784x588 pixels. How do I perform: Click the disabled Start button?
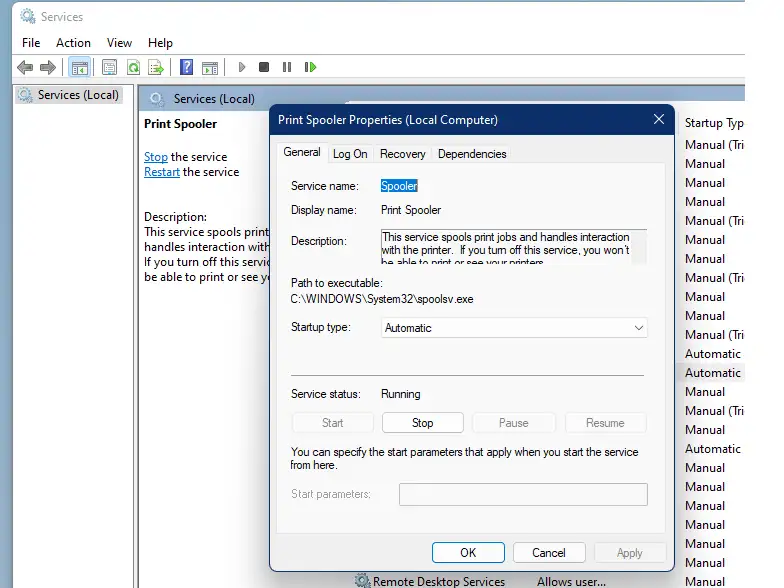[332, 423]
